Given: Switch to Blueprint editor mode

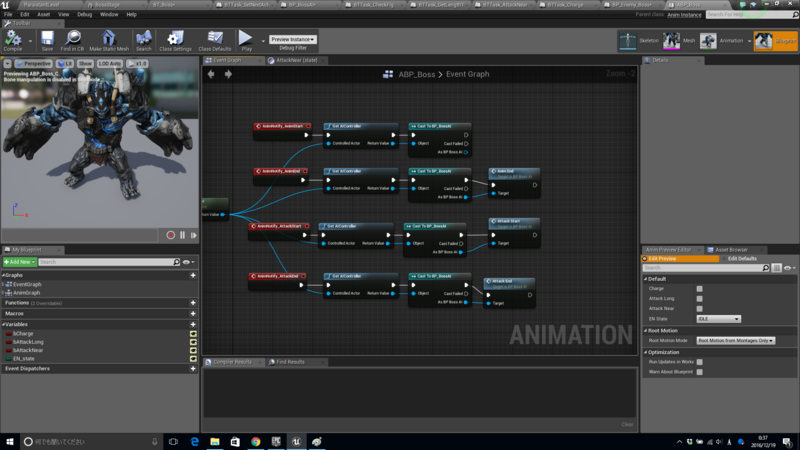Looking at the screenshot, I should [775, 41].
